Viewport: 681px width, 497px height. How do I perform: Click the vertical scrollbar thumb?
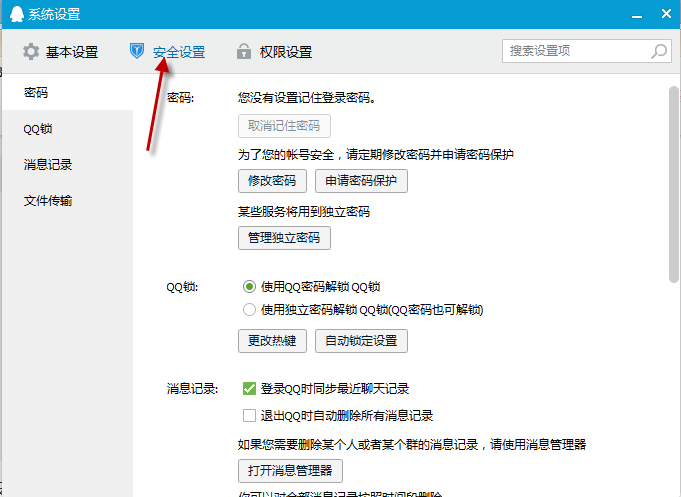tap(674, 185)
